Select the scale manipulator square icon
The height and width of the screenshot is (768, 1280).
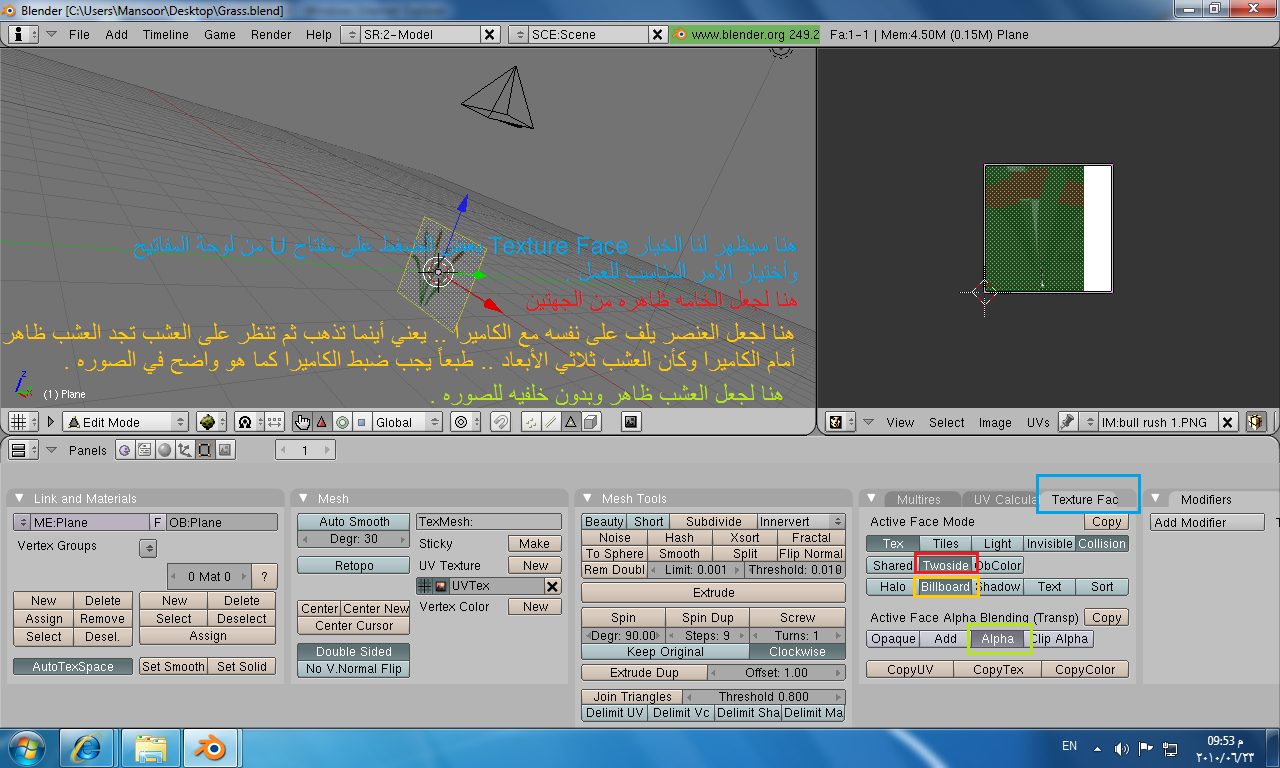tap(361, 422)
